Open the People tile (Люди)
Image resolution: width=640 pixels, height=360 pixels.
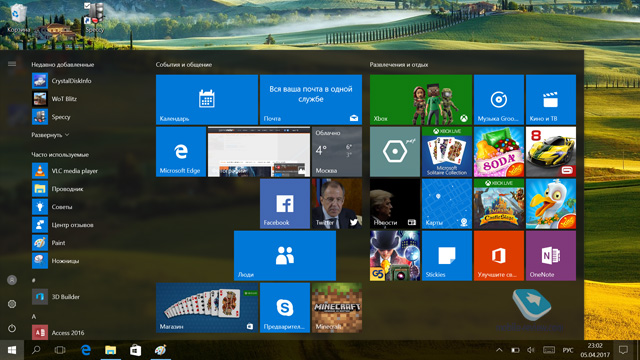[285, 256]
